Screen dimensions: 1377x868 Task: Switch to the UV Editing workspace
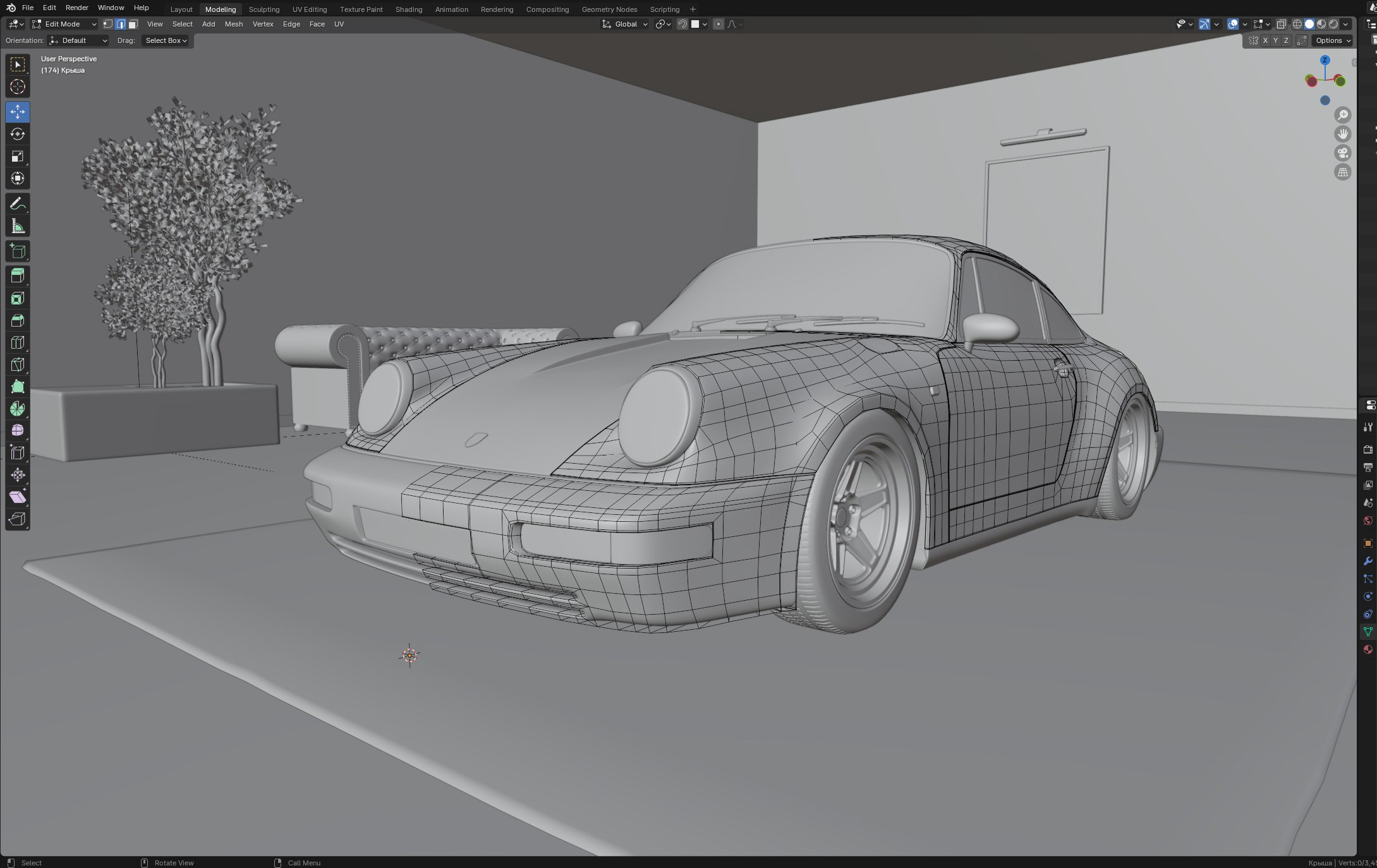(x=310, y=9)
